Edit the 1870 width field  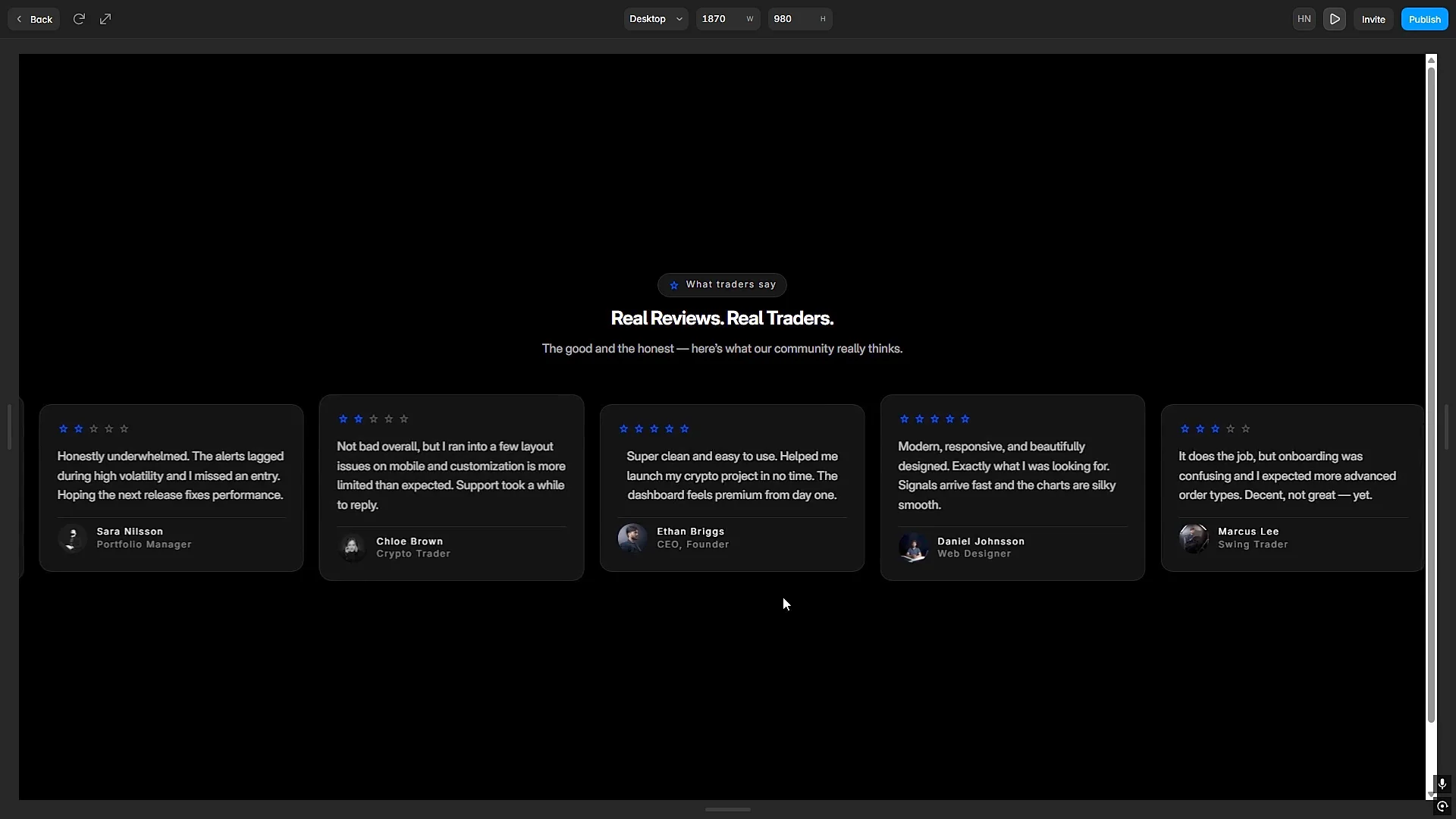729,19
